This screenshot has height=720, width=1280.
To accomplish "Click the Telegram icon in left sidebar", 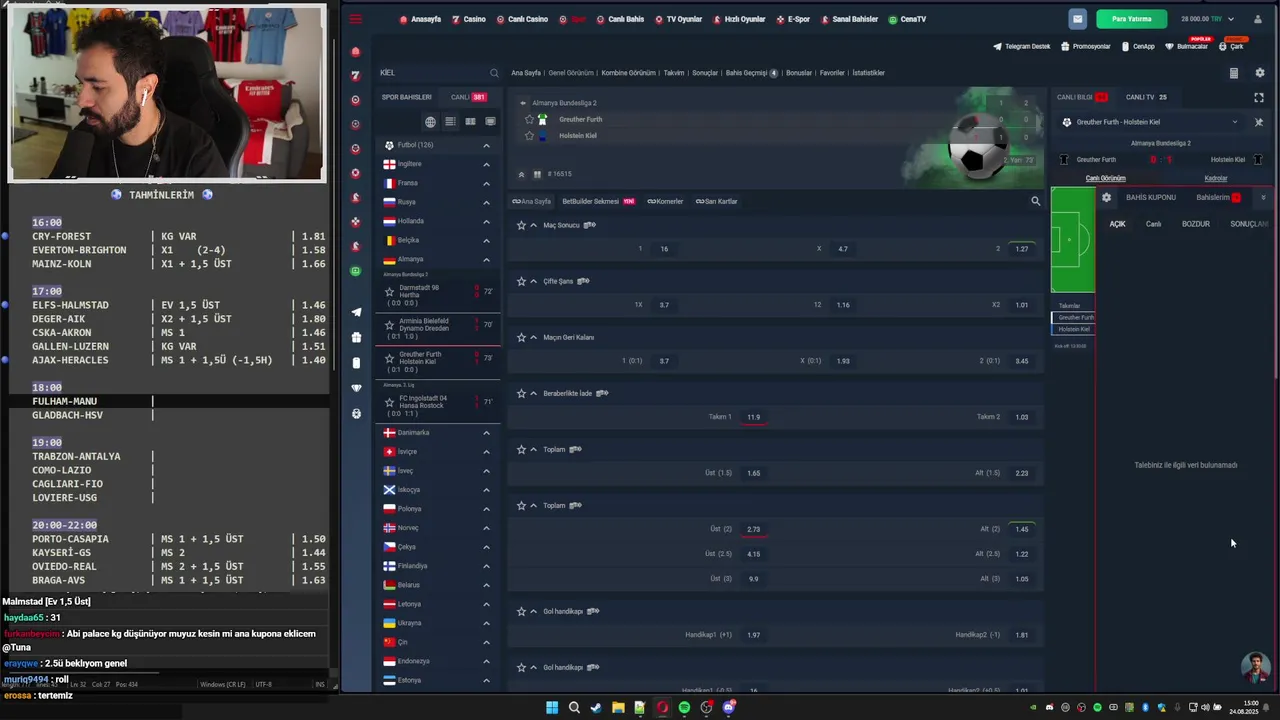I will (x=356, y=312).
